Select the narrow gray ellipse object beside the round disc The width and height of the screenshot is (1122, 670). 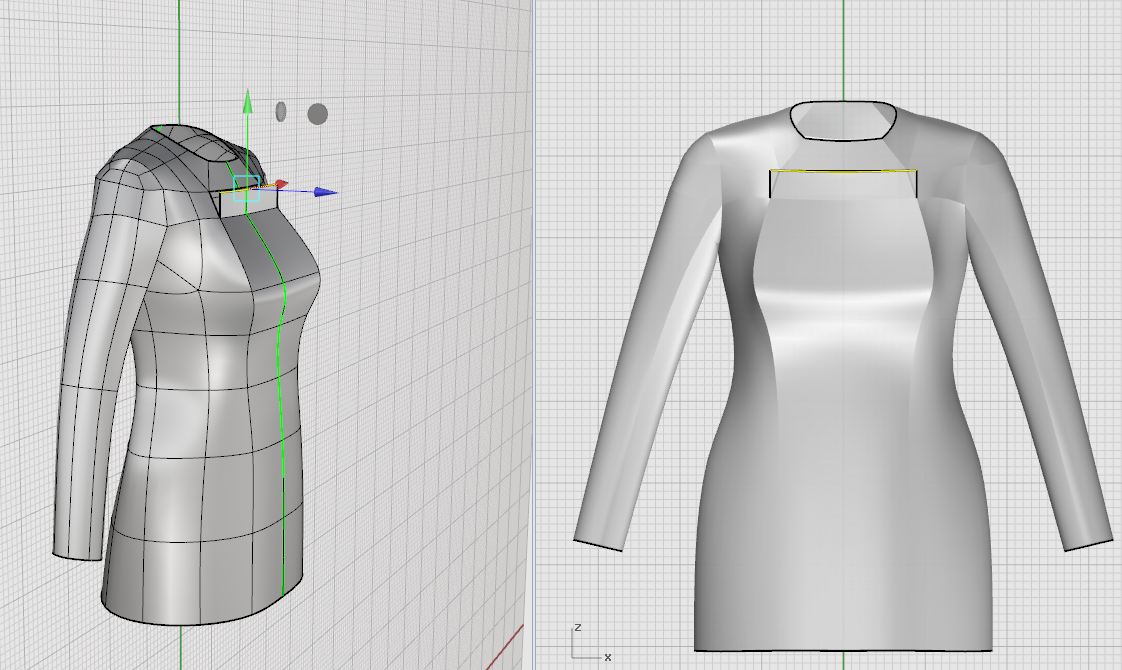pyautogui.click(x=280, y=112)
